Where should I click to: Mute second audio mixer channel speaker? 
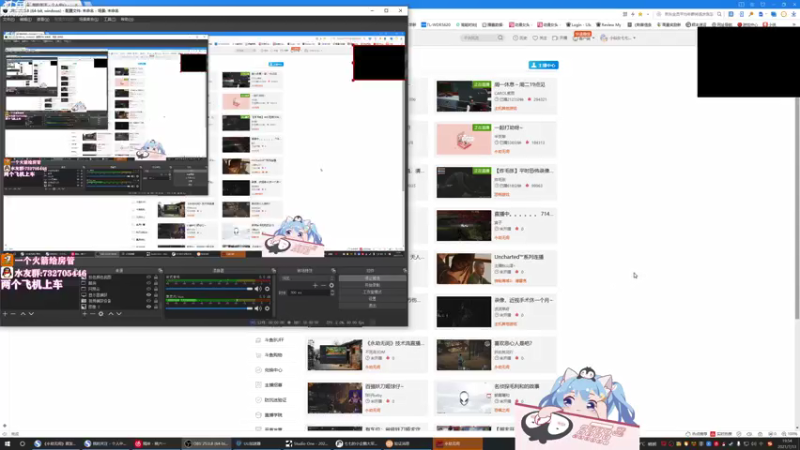[x=258, y=308]
